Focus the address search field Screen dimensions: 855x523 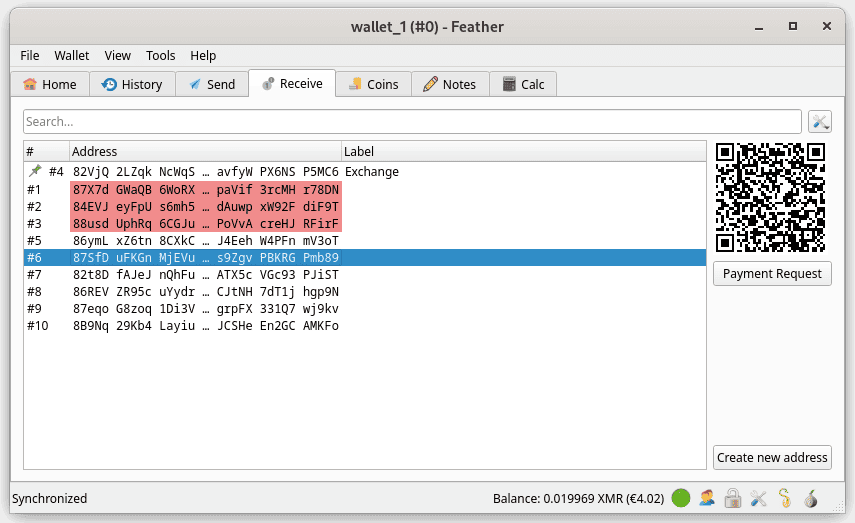[x=412, y=122]
